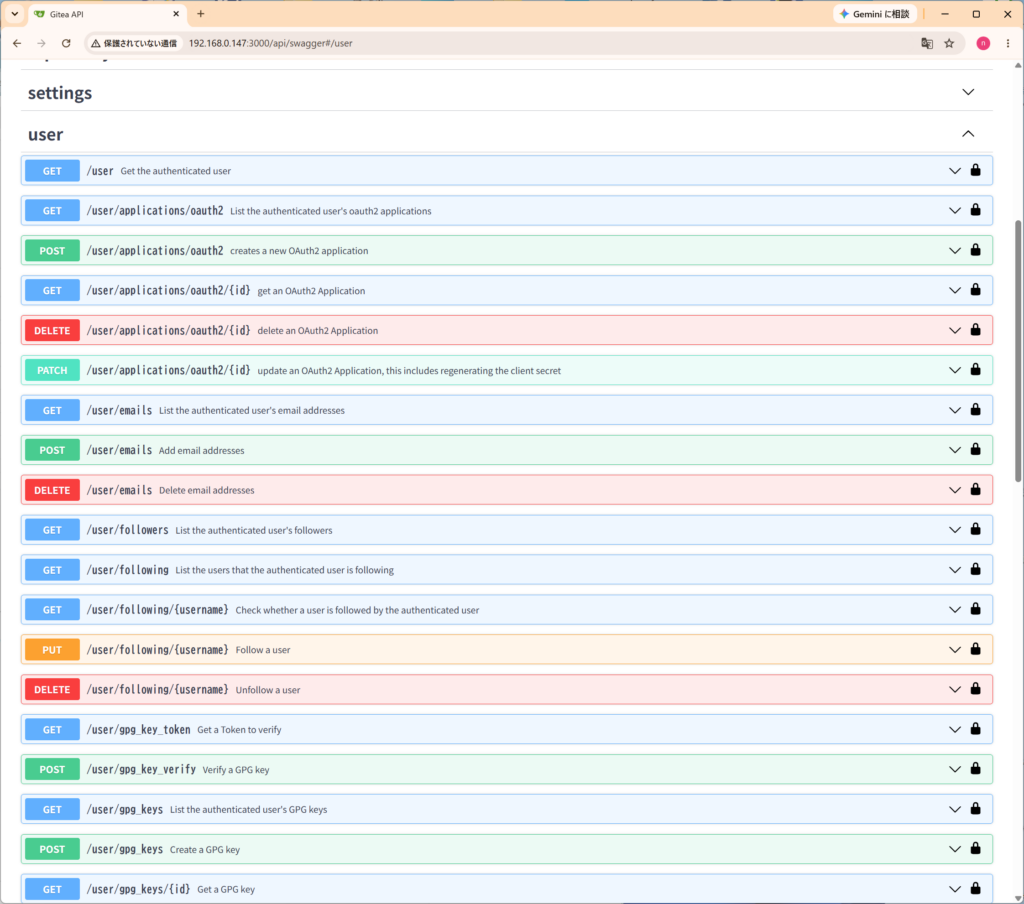The image size is (1024, 904).
Task: Click POST button for /user/emails
Action: [x=52, y=450]
